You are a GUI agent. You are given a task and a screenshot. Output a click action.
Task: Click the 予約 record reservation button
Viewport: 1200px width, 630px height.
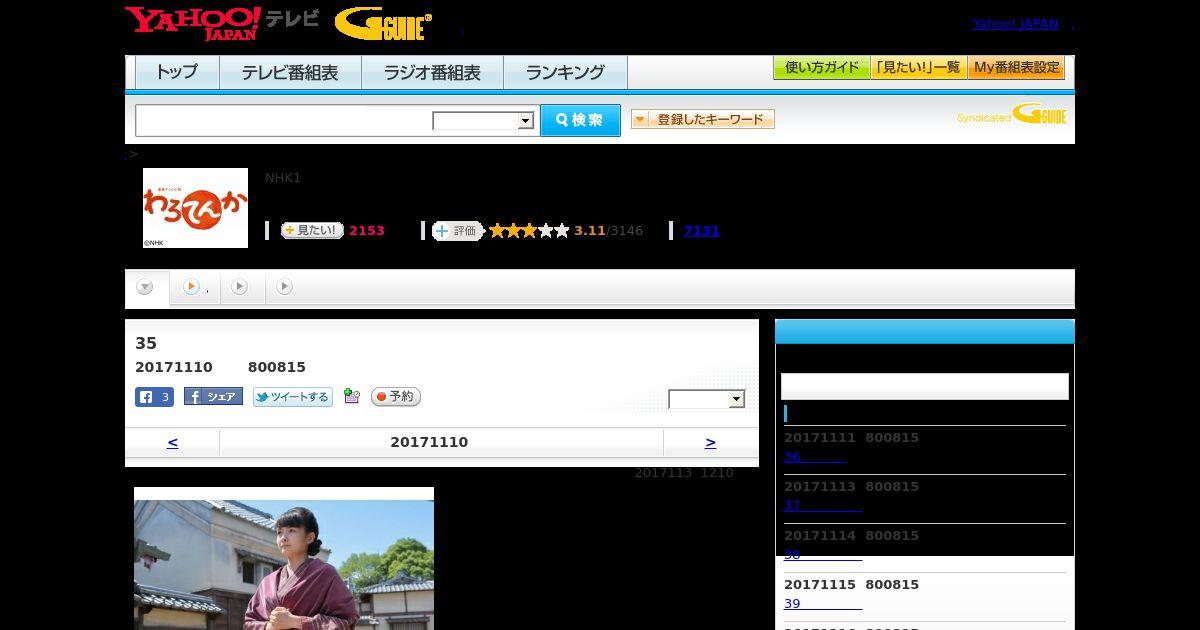[396, 397]
